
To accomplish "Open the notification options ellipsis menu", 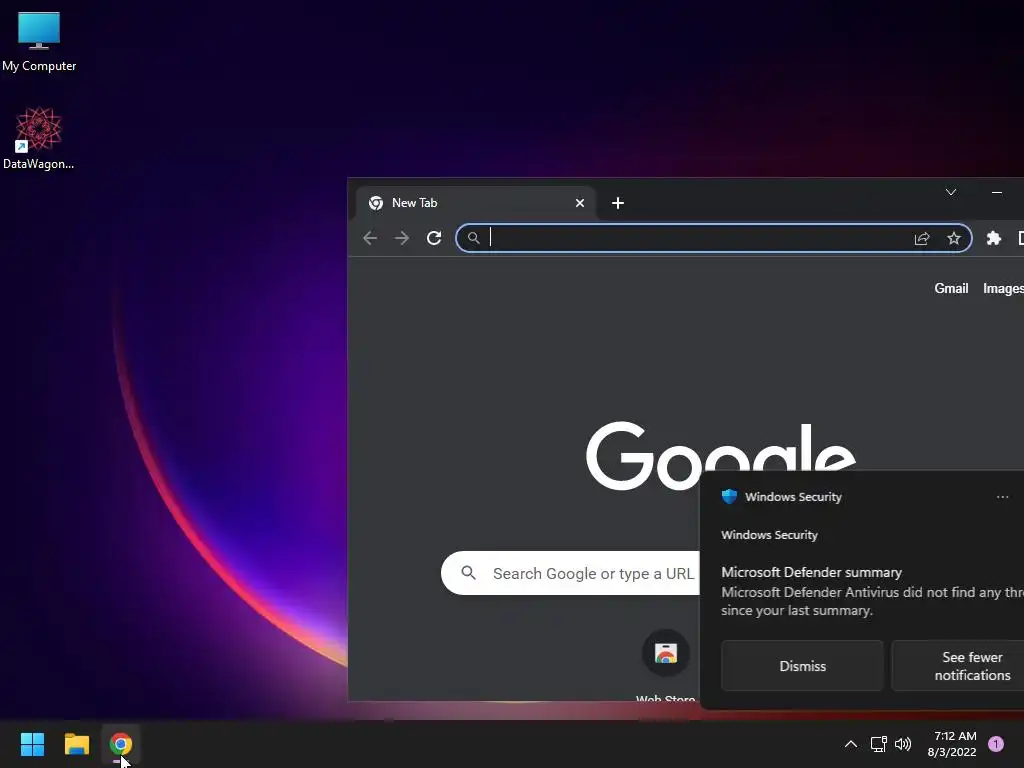I will pyautogui.click(x=1002, y=497).
